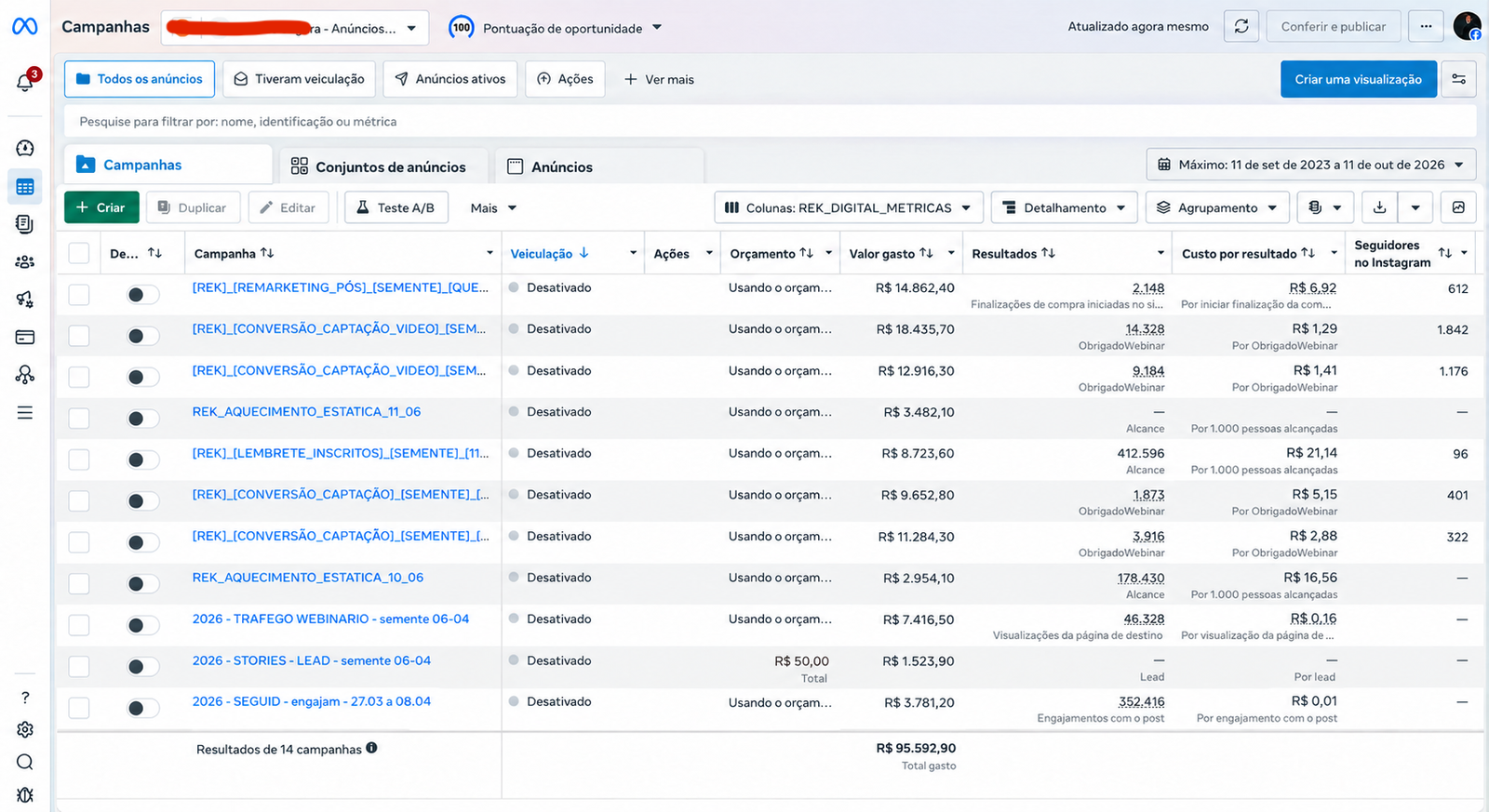Open the all tools hamburger menu icon
This screenshot has width=1489, height=812.
[x=25, y=412]
